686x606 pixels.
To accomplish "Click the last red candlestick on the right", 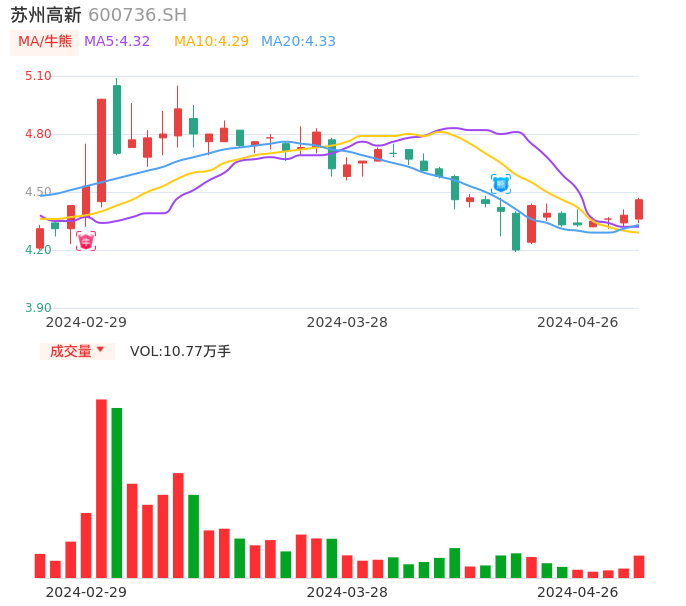I will click(639, 209).
